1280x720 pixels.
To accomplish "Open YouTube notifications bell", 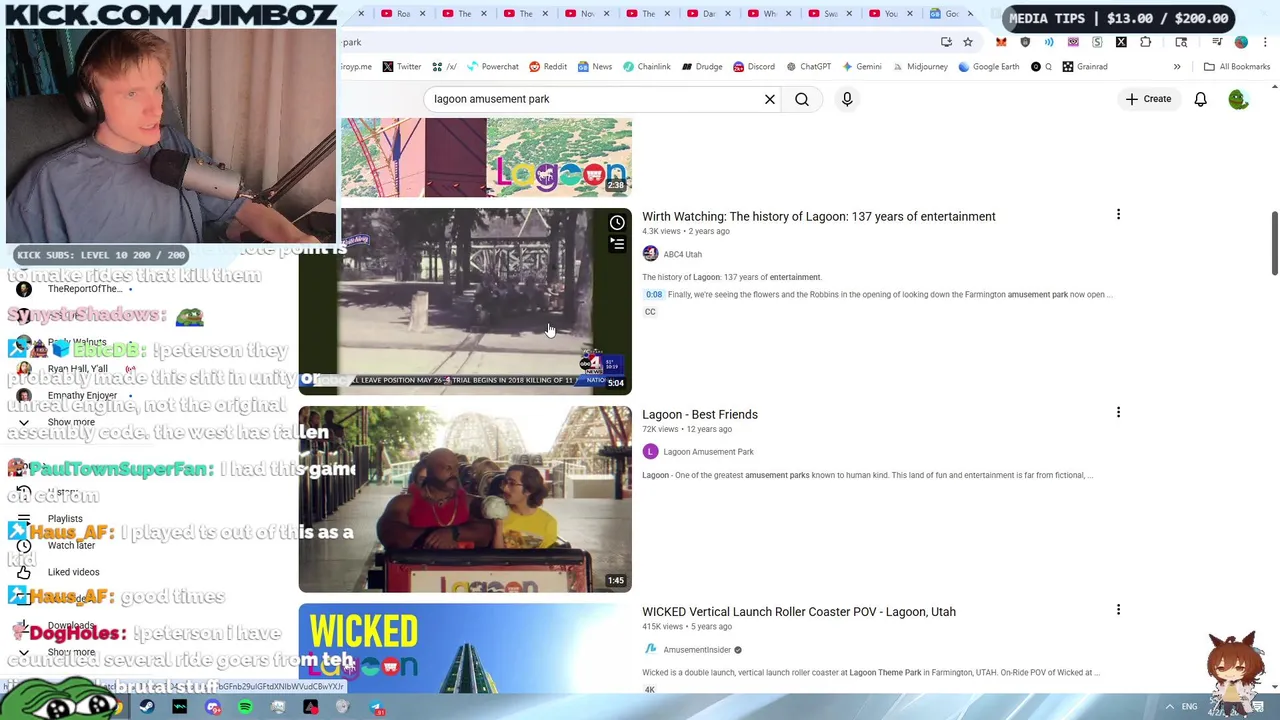I will click(x=1200, y=99).
